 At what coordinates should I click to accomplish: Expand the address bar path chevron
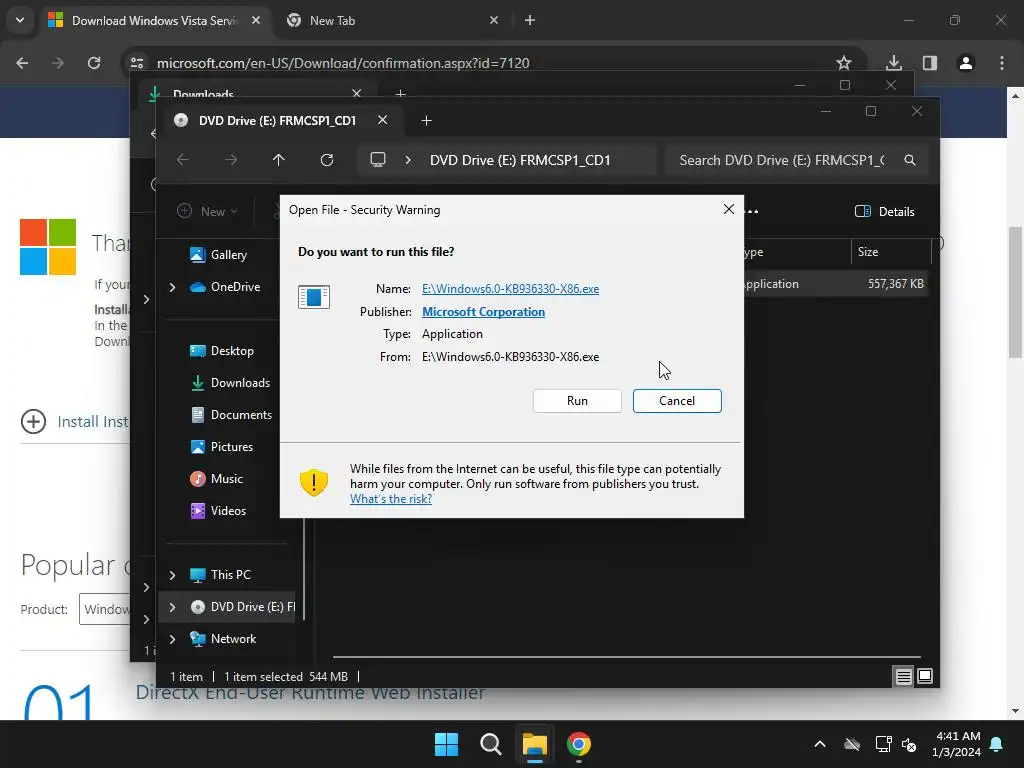click(x=408, y=160)
